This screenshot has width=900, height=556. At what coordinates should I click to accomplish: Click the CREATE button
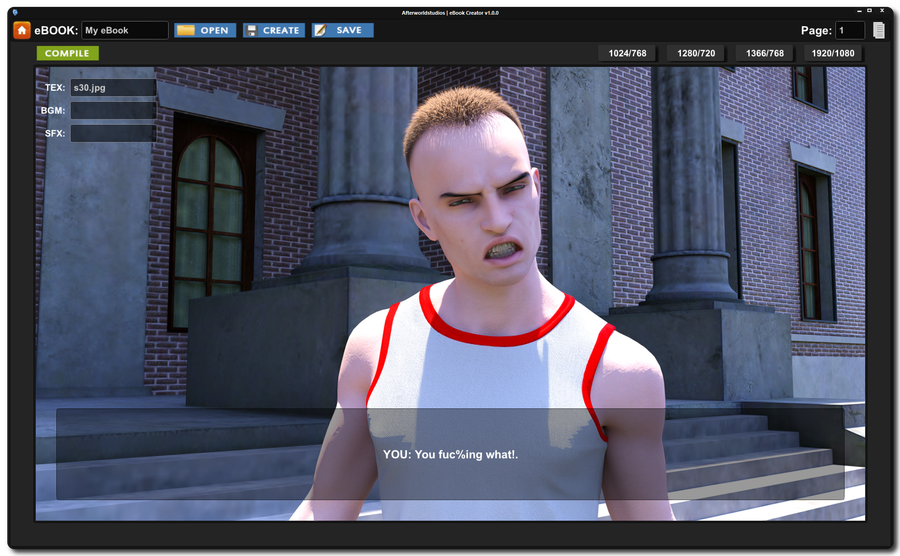tap(274, 30)
